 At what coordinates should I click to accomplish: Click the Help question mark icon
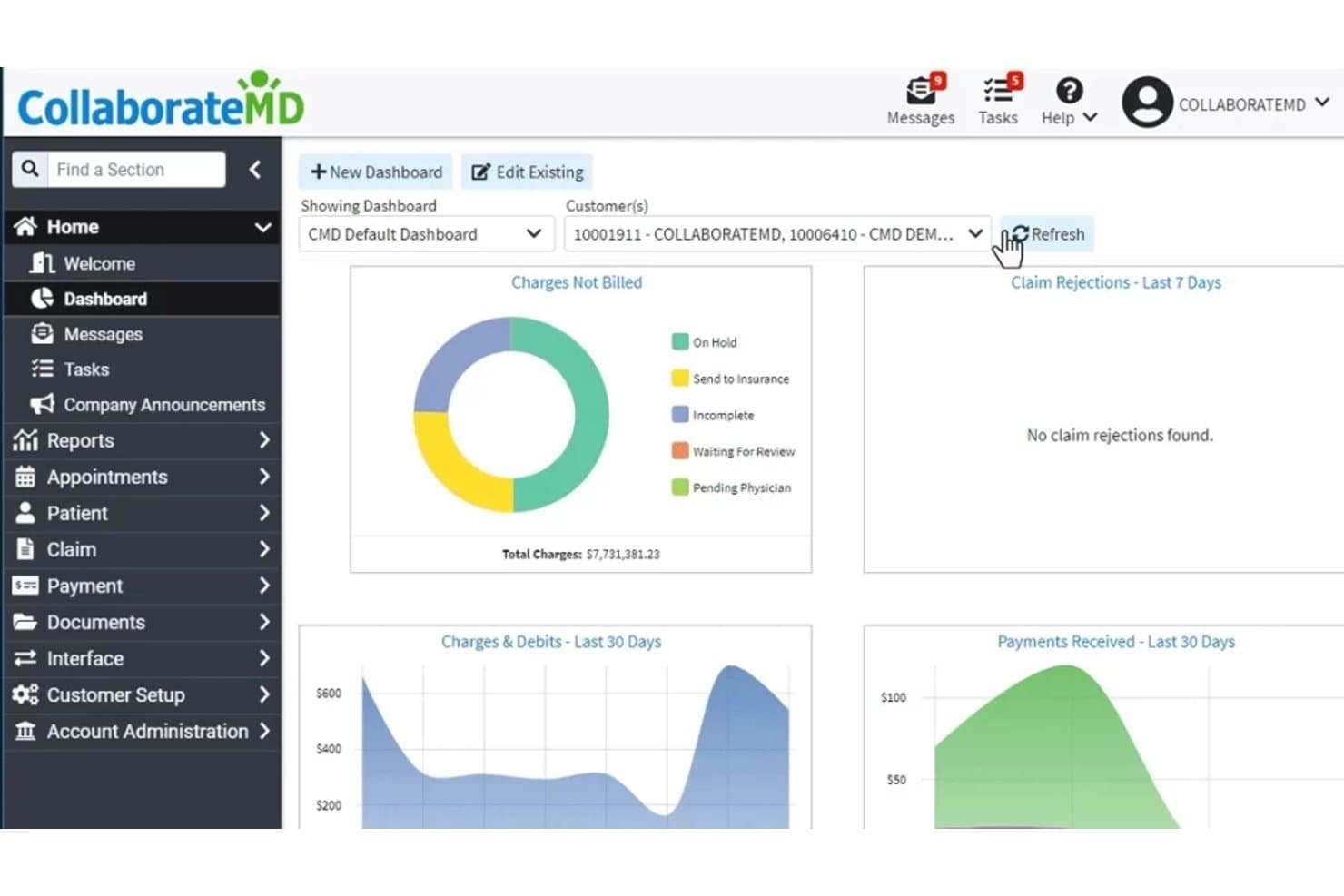point(1069,90)
